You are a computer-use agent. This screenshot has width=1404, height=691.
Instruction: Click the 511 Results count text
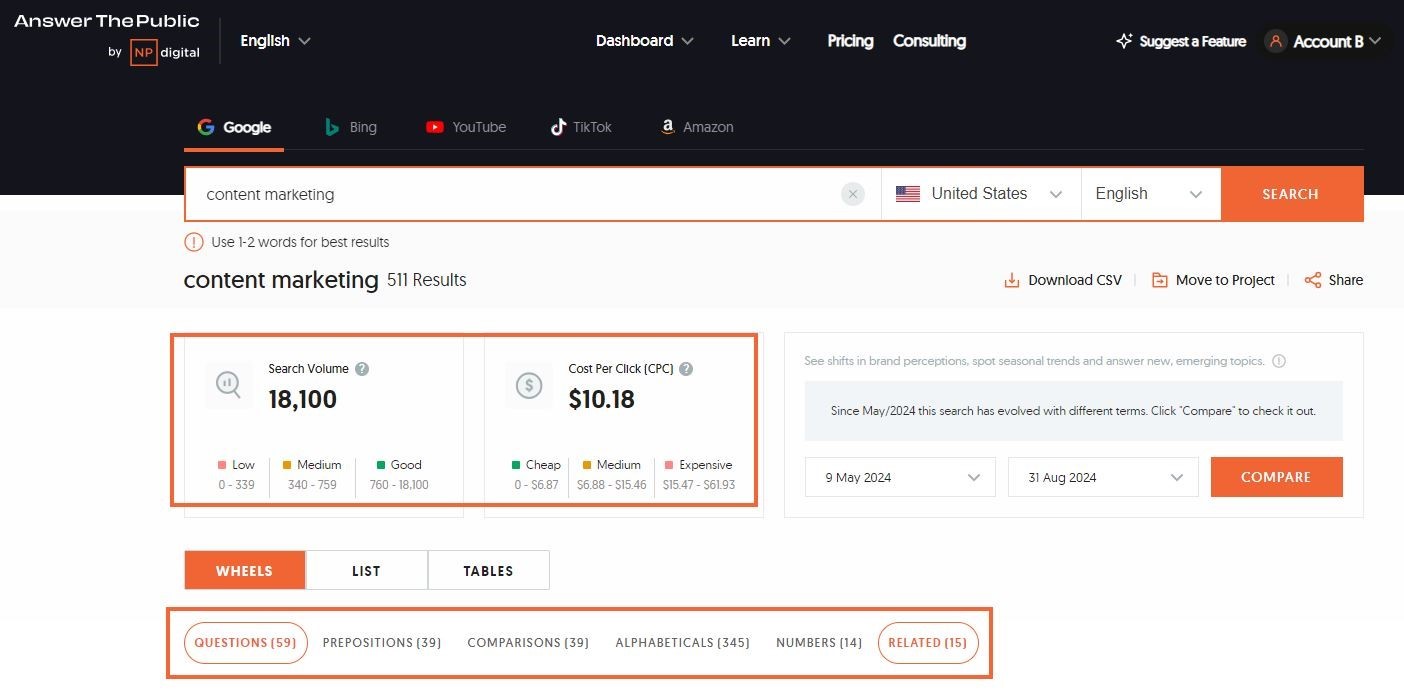tap(427, 280)
